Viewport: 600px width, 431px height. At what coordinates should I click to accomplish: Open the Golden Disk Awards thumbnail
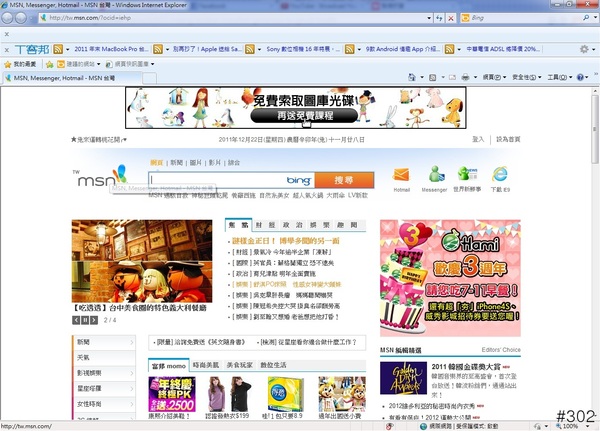click(x=403, y=378)
